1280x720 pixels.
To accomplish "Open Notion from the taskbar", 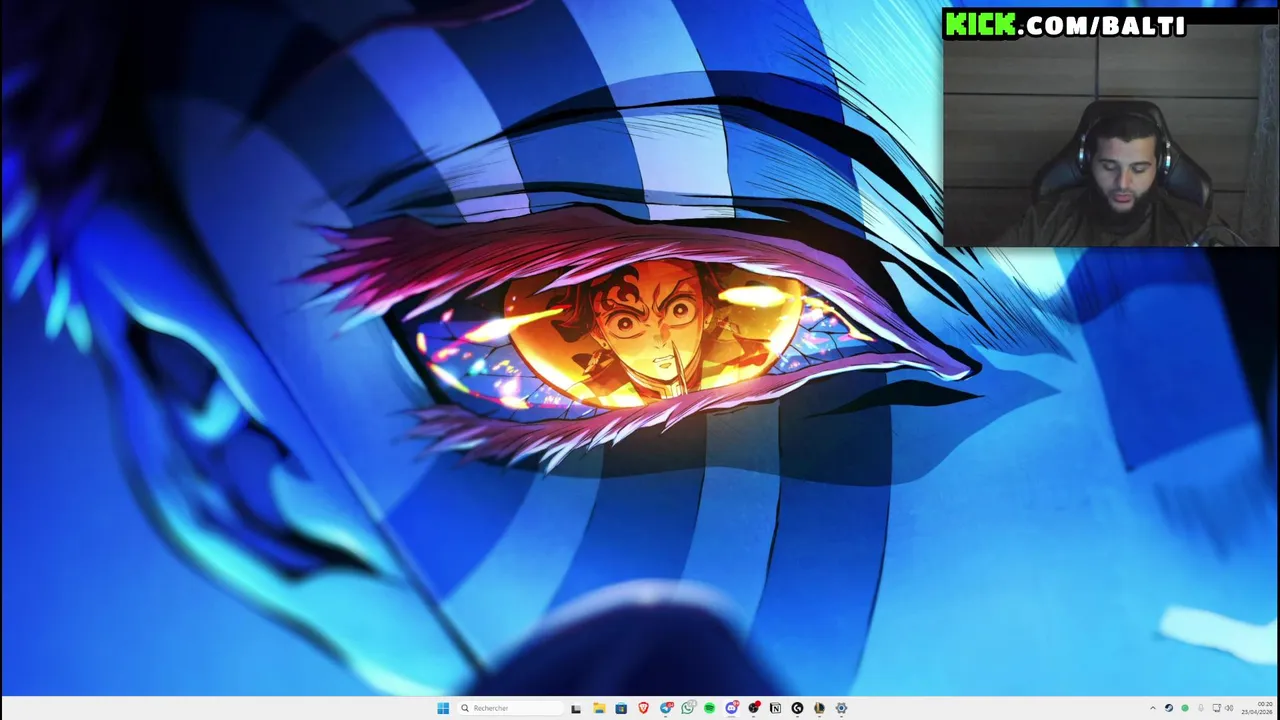I will 775,708.
